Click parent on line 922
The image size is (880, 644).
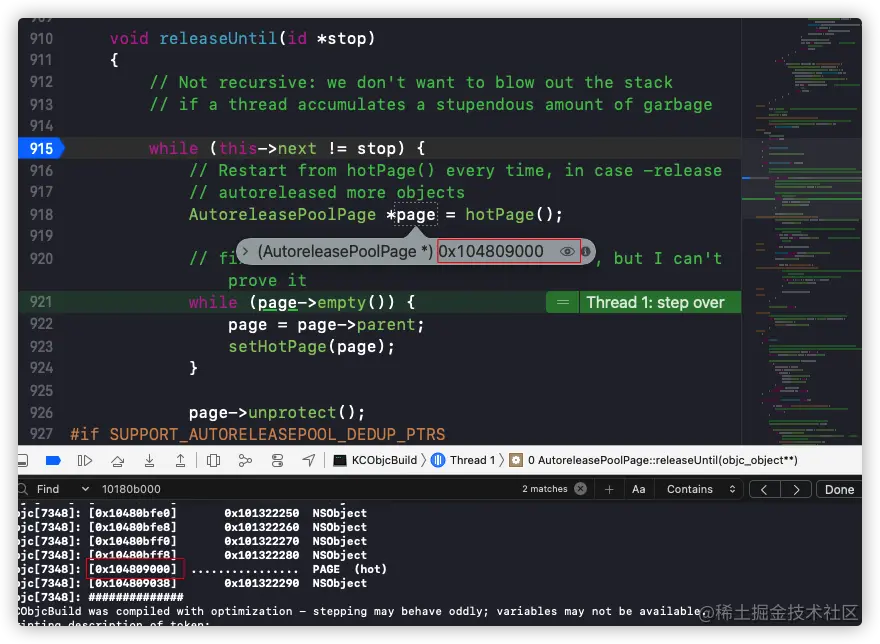click(x=387, y=325)
